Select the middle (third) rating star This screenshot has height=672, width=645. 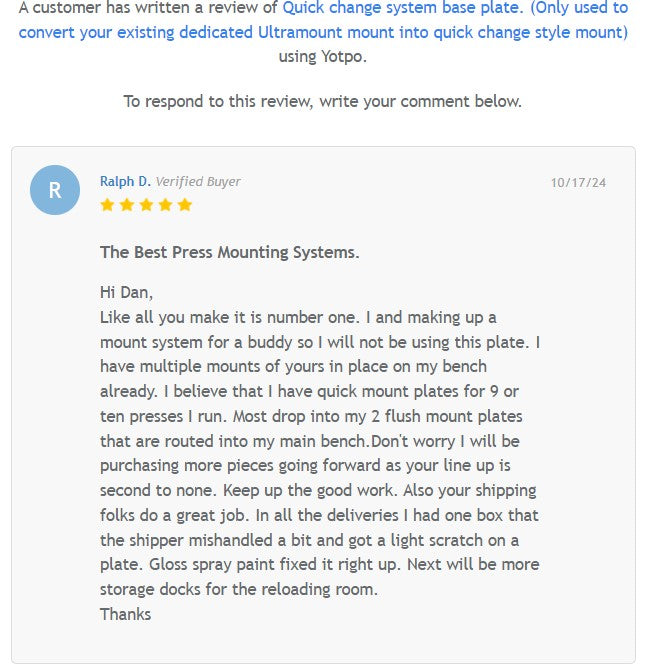coord(146,205)
